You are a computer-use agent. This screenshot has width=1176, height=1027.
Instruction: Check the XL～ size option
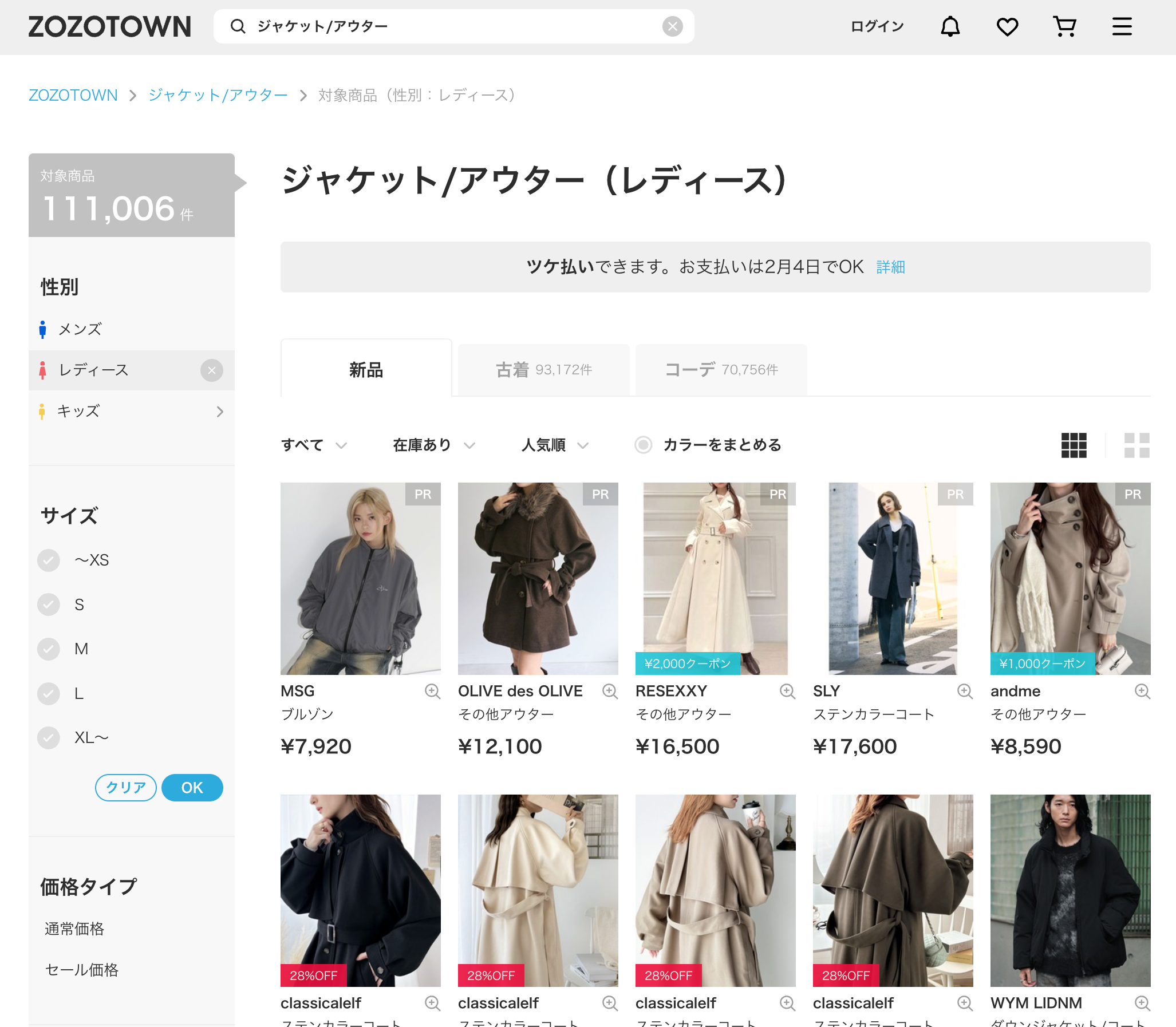tap(49, 737)
